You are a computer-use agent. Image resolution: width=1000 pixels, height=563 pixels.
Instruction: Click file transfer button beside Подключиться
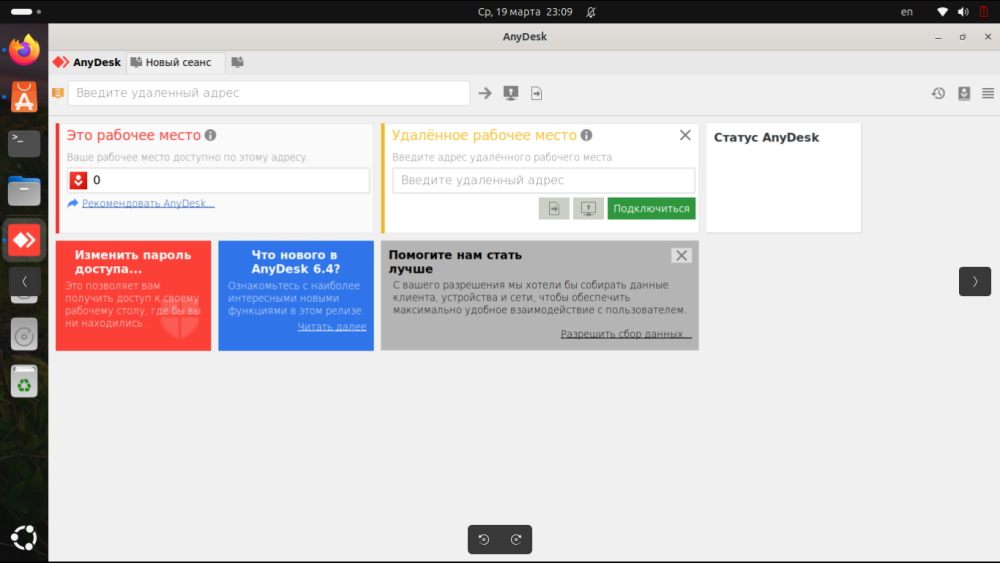pos(554,208)
